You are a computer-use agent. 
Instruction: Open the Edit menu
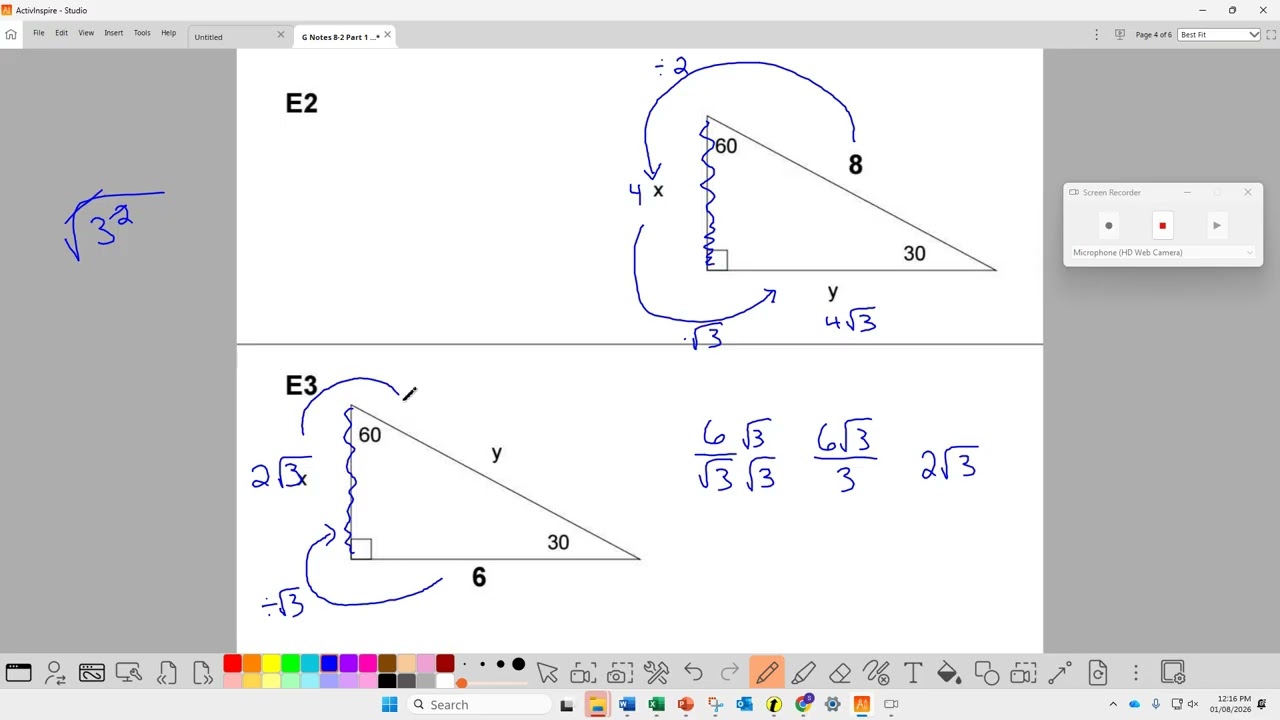[x=61, y=33]
